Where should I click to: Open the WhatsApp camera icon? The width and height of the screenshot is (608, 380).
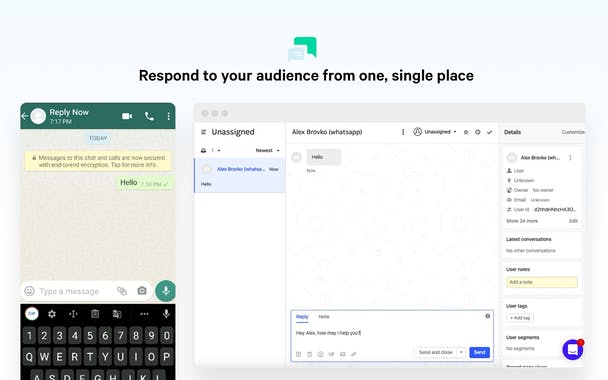(142, 290)
